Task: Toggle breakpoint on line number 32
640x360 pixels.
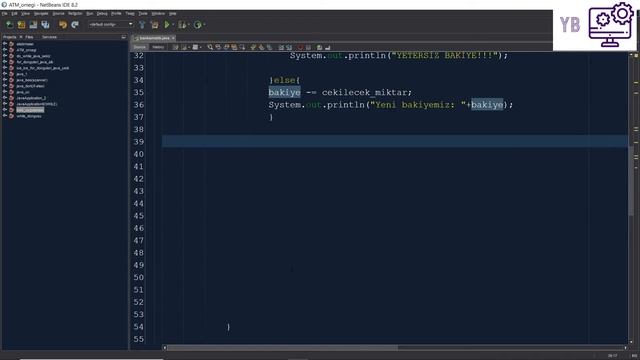Action: coord(139,56)
